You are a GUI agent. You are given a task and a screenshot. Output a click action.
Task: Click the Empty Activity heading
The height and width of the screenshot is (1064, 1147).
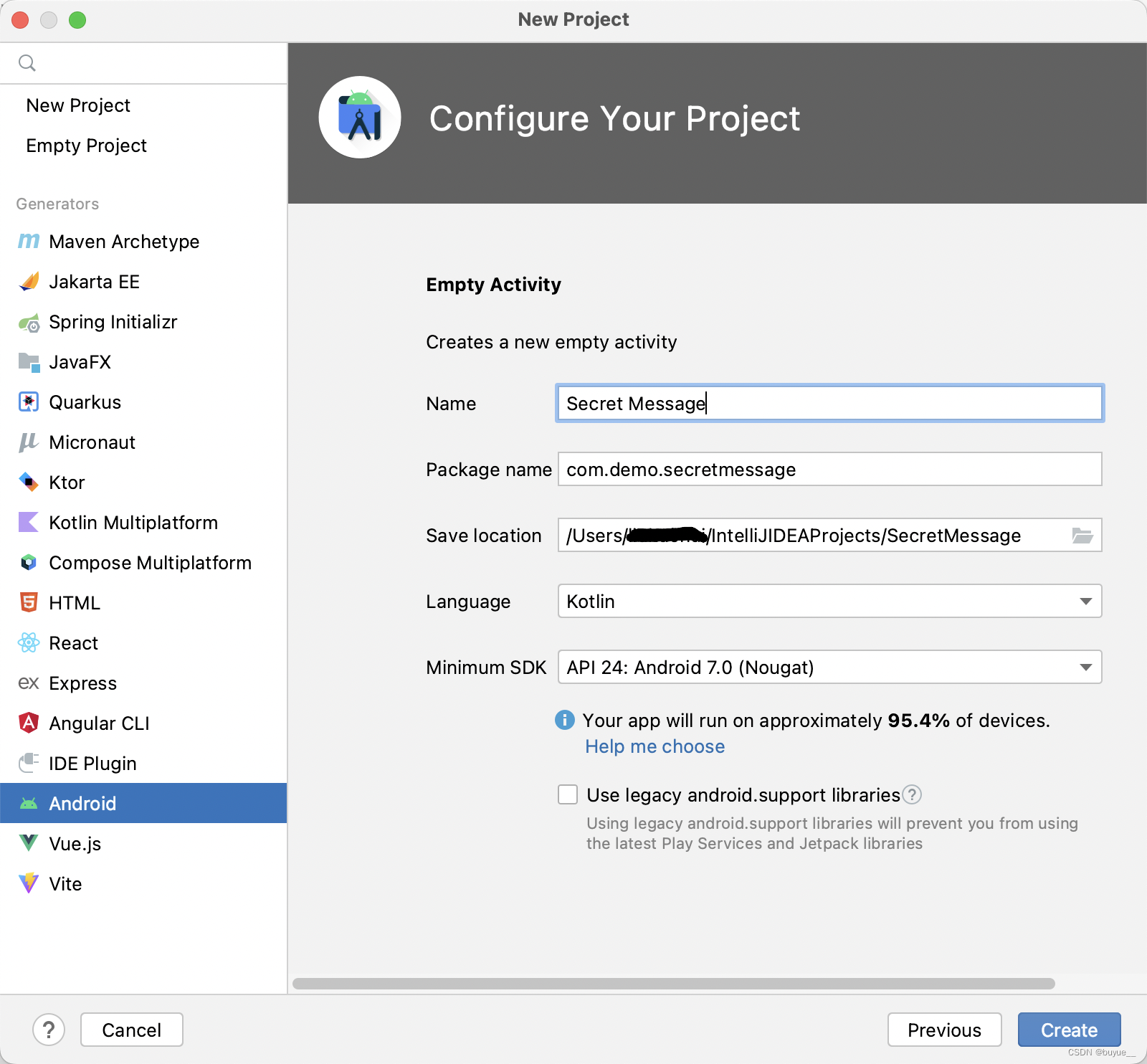tap(493, 285)
